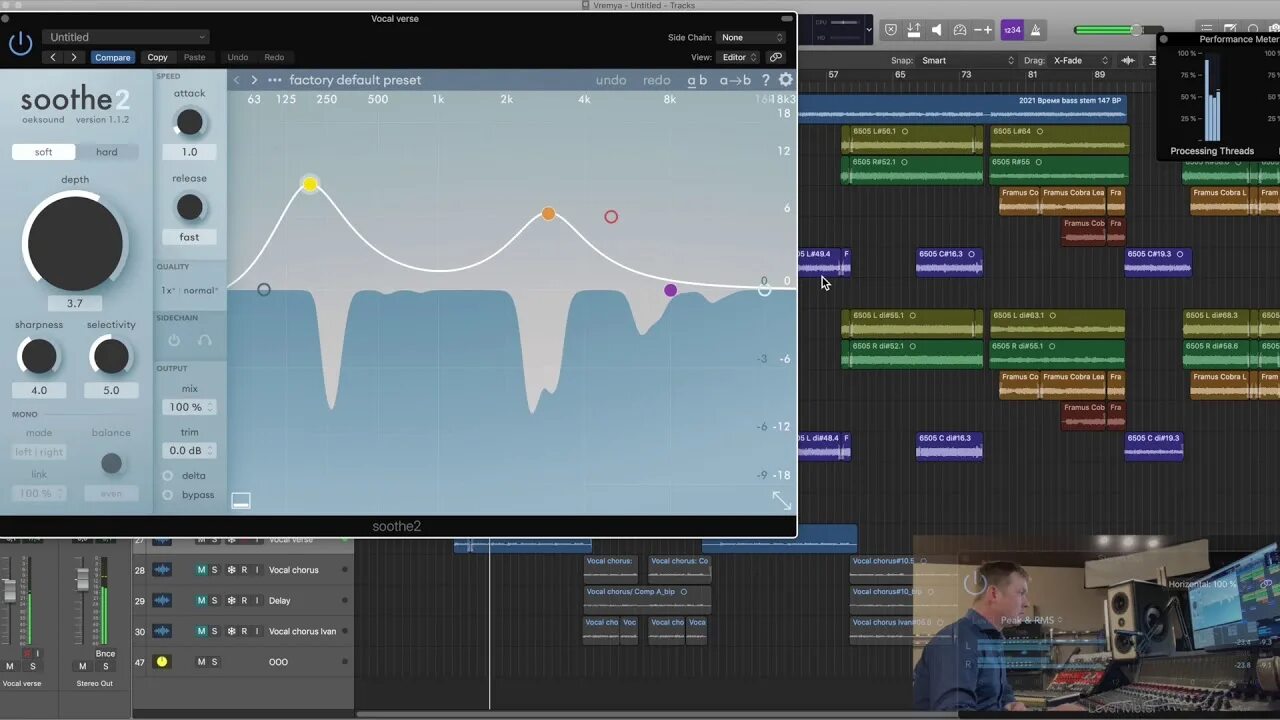
Task: Mute the Vocal chorus track
Action: click(201, 570)
